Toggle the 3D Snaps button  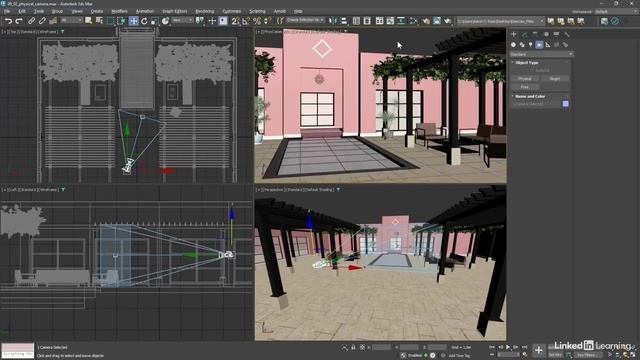[x=236, y=21]
